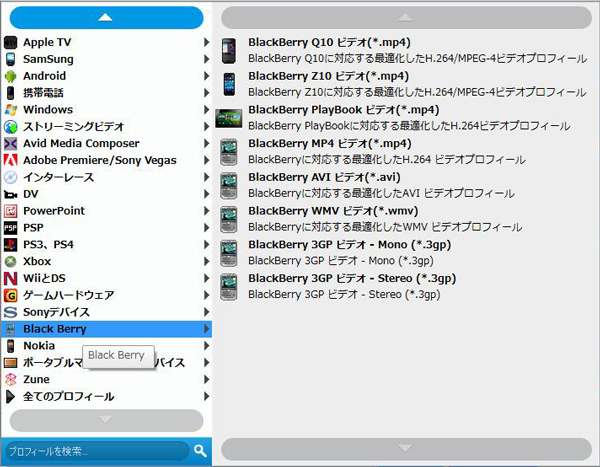Image resolution: width=600 pixels, height=467 pixels.
Task: Click the Adobe Premiere/Sony Vegas icon
Action: click(11, 161)
